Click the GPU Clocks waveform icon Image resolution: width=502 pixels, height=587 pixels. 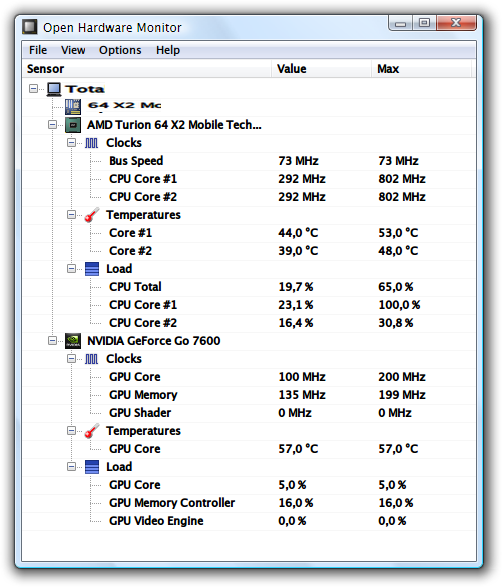click(91, 359)
